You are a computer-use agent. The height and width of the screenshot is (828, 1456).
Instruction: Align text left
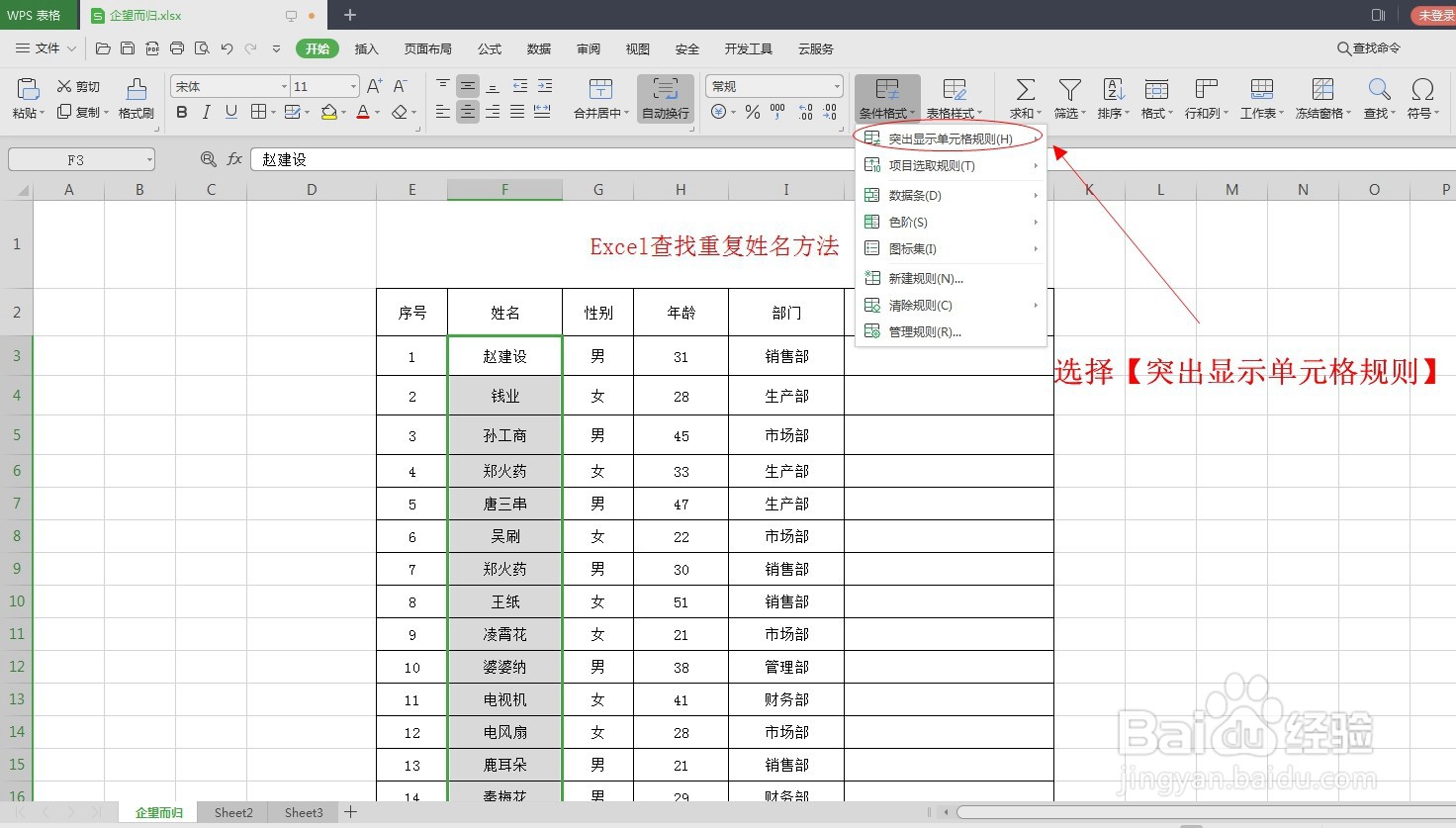tap(443, 112)
